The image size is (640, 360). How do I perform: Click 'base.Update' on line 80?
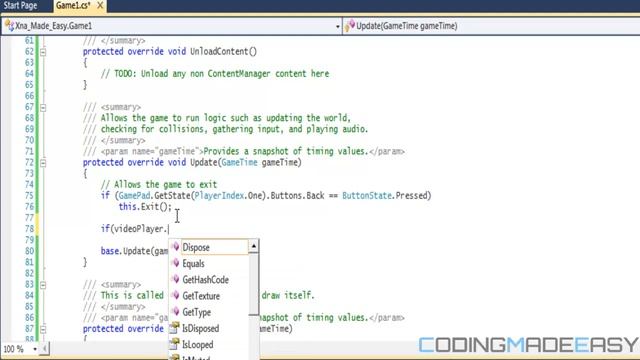pos(125,251)
